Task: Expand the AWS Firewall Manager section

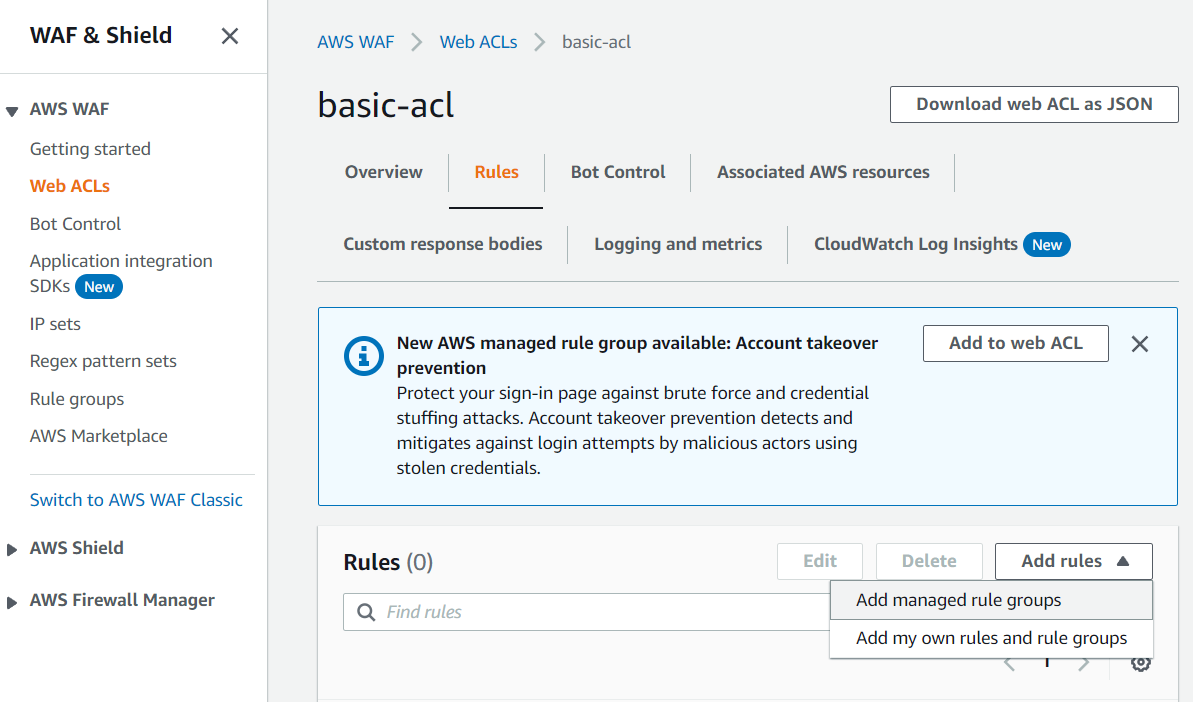Action: pos(12,601)
